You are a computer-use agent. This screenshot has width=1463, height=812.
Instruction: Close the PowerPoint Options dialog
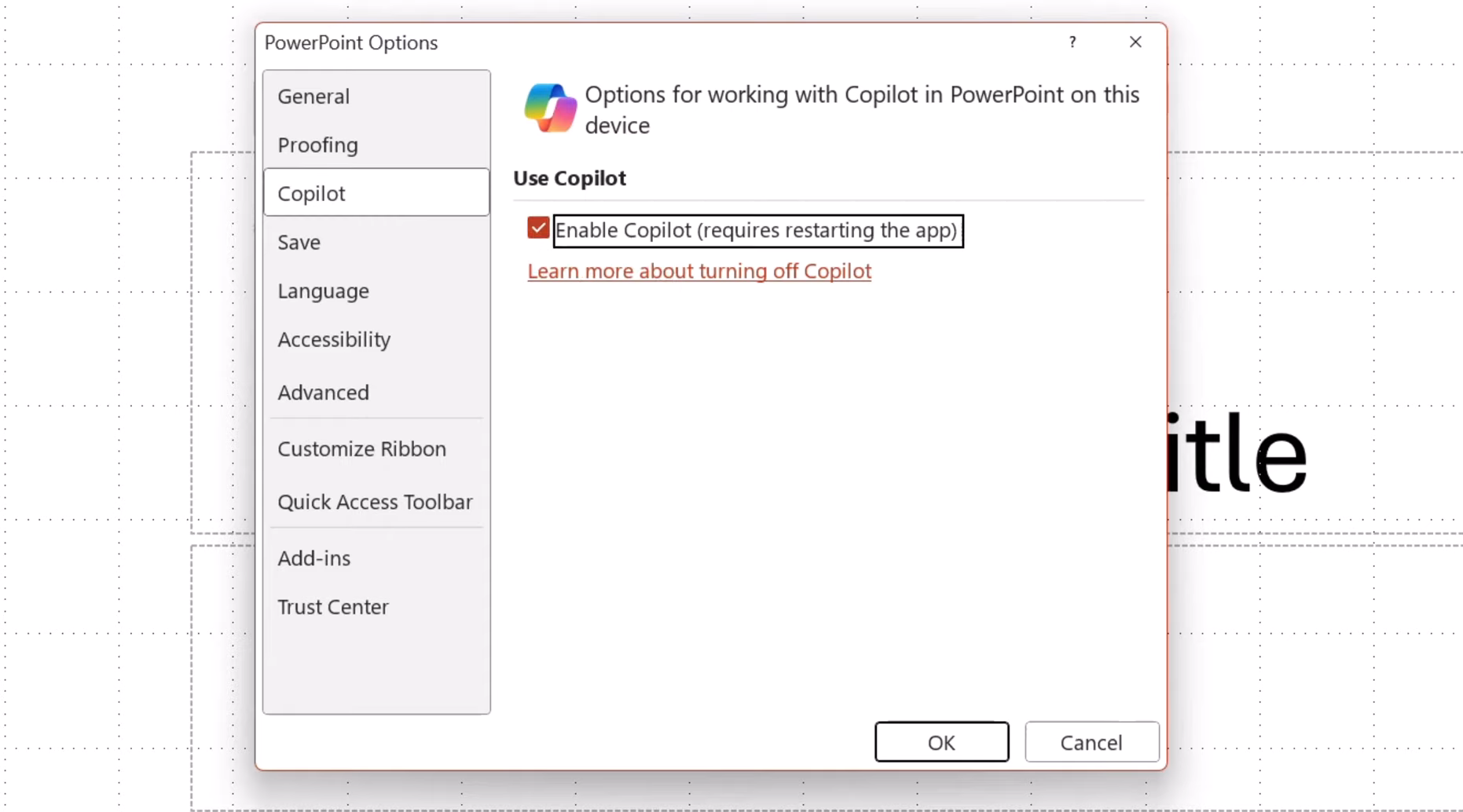tap(1135, 42)
